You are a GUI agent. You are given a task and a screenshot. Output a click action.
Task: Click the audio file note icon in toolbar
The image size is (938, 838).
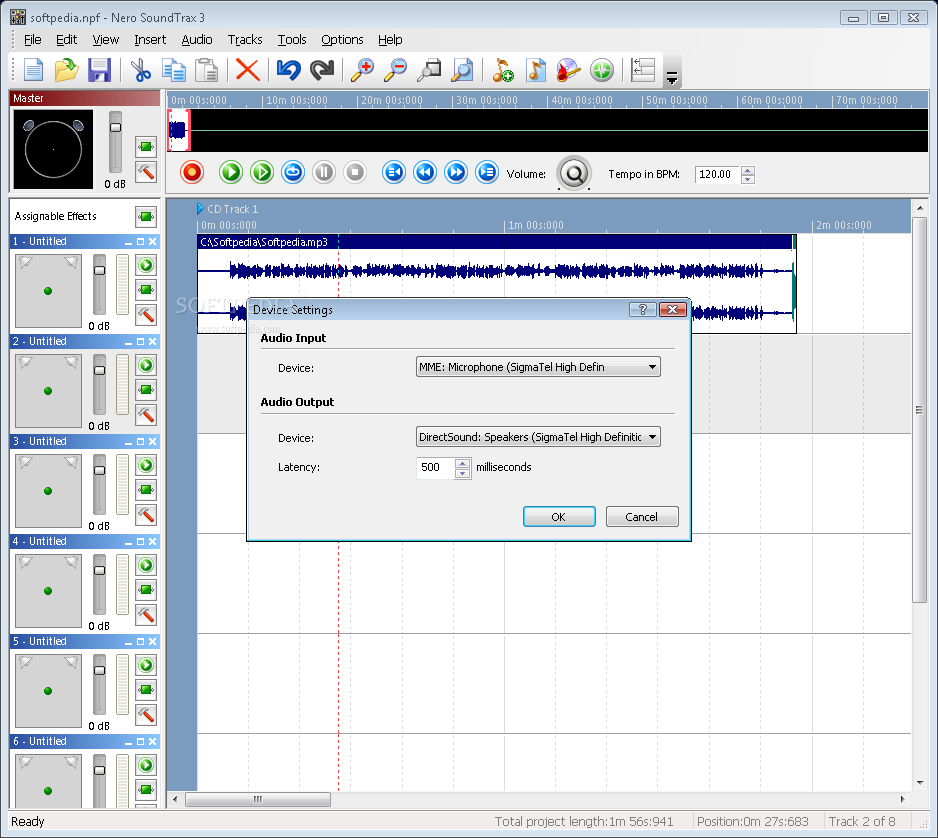(x=535, y=70)
